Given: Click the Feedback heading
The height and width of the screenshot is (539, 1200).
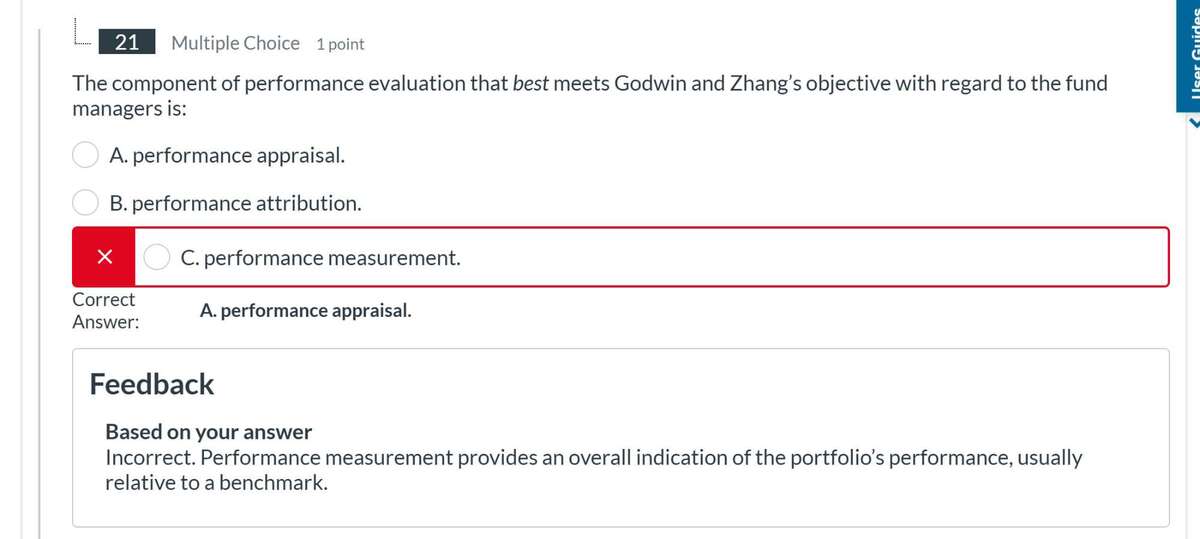Looking at the screenshot, I should click(x=152, y=384).
